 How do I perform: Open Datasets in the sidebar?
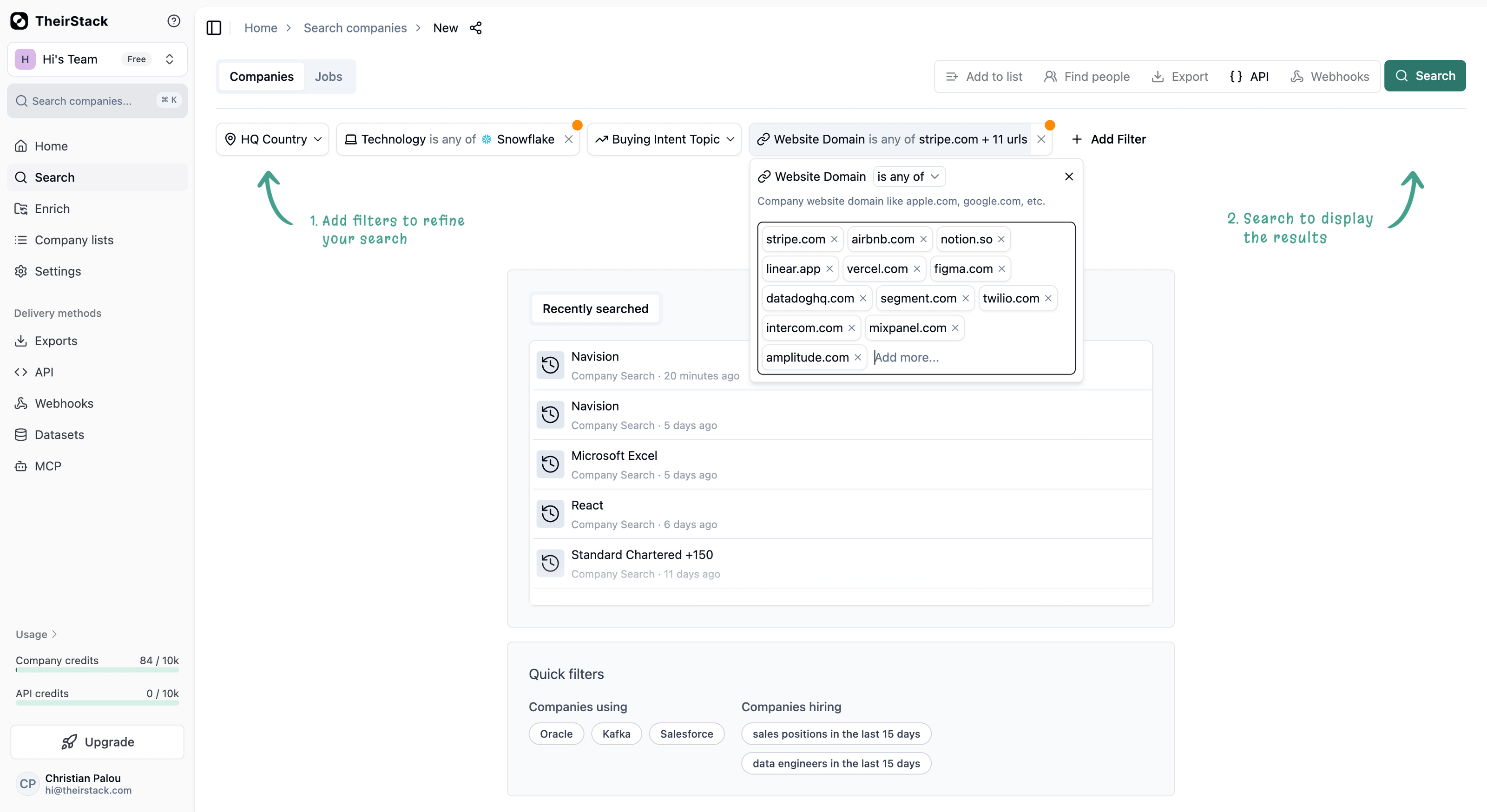tap(97, 434)
